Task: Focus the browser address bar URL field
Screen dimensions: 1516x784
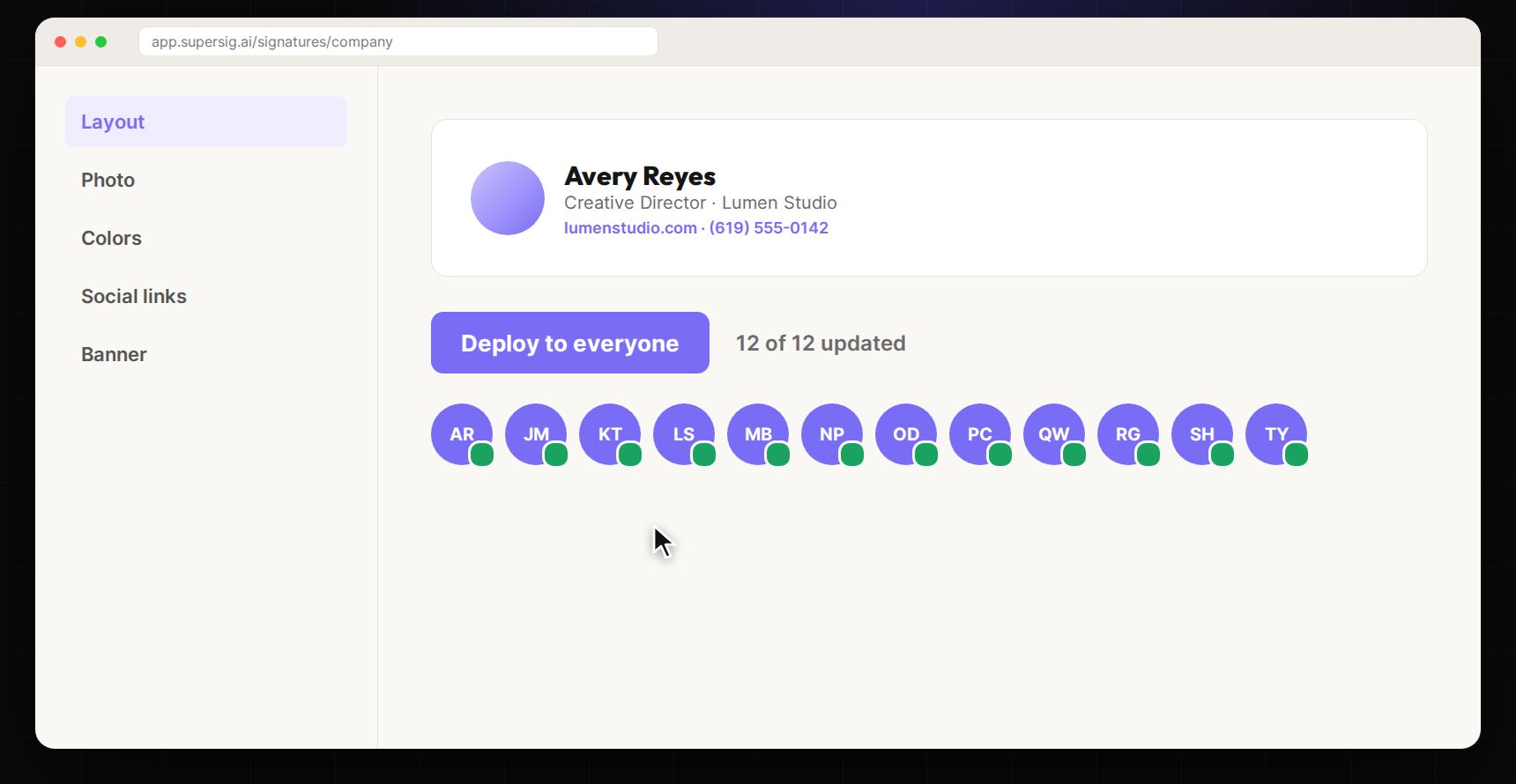Action: [x=398, y=41]
